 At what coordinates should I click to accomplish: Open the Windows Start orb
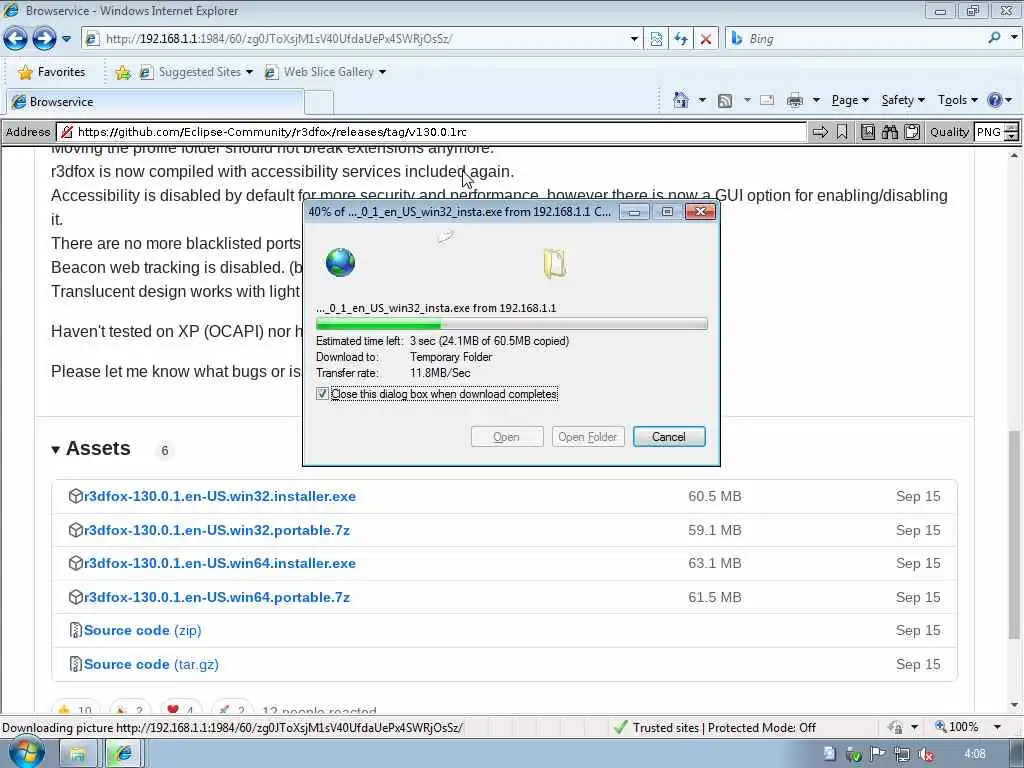click(26, 752)
